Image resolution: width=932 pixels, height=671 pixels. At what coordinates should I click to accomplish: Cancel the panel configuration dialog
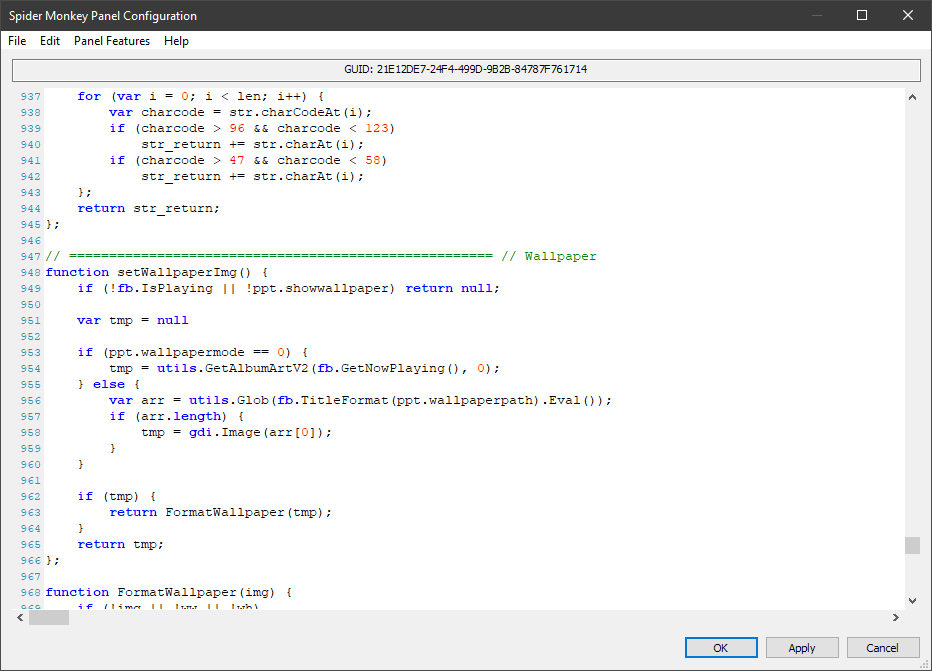click(883, 648)
